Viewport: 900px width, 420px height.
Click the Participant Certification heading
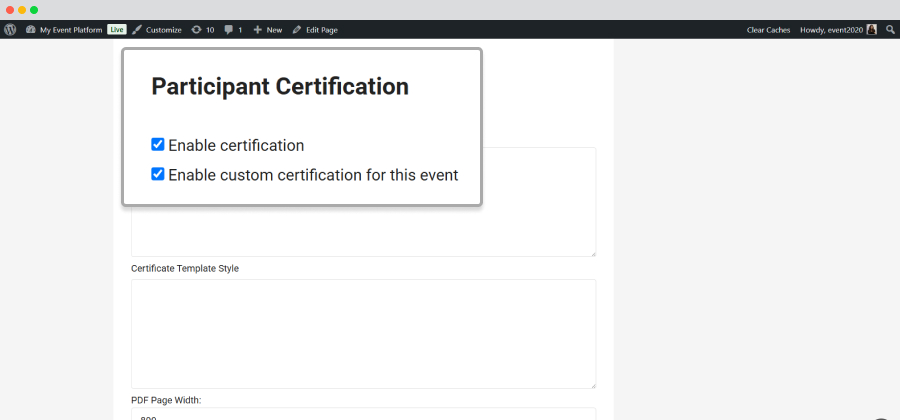point(280,87)
